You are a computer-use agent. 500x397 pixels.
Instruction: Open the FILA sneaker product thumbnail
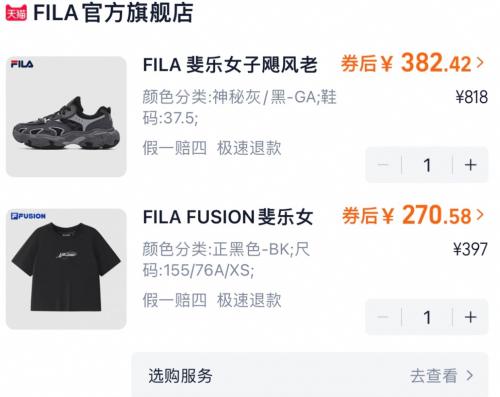tap(66, 117)
